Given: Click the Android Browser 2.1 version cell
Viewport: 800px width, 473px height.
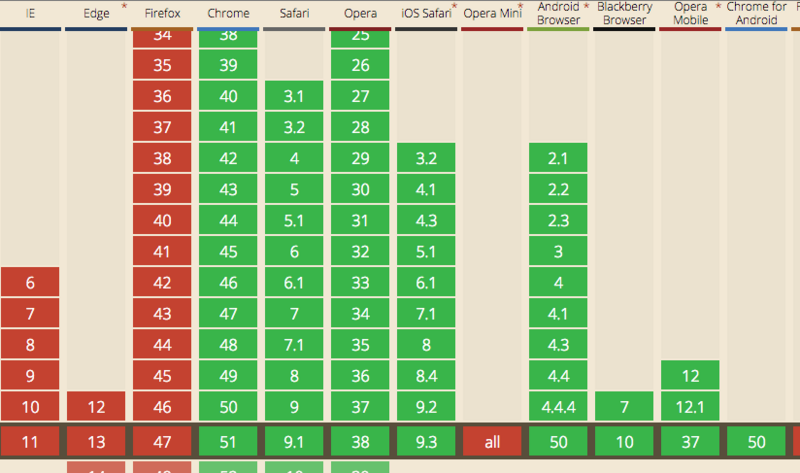Looking at the screenshot, I should (x=558, y=158).
